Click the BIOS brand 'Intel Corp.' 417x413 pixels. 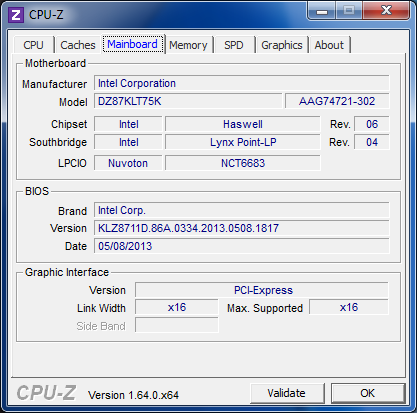click(x=242, y=210)
